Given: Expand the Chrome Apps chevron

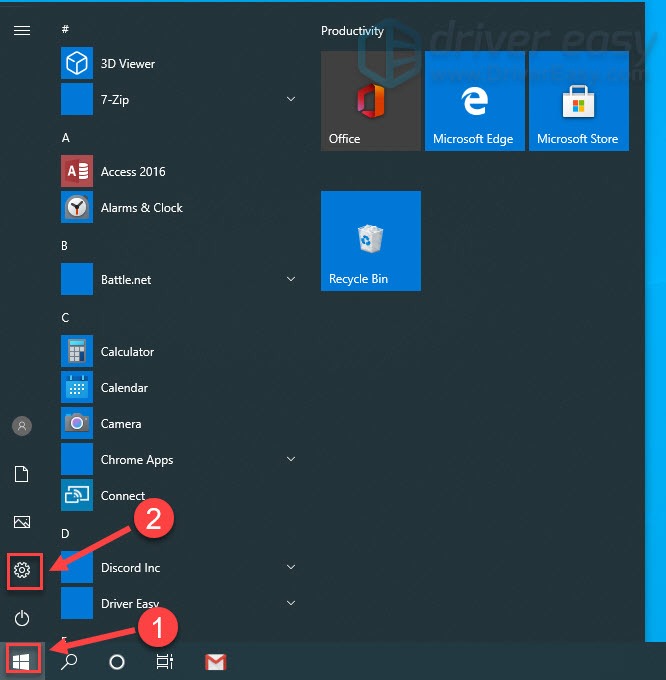Looking at the screenshot, I should pos(291,459).
